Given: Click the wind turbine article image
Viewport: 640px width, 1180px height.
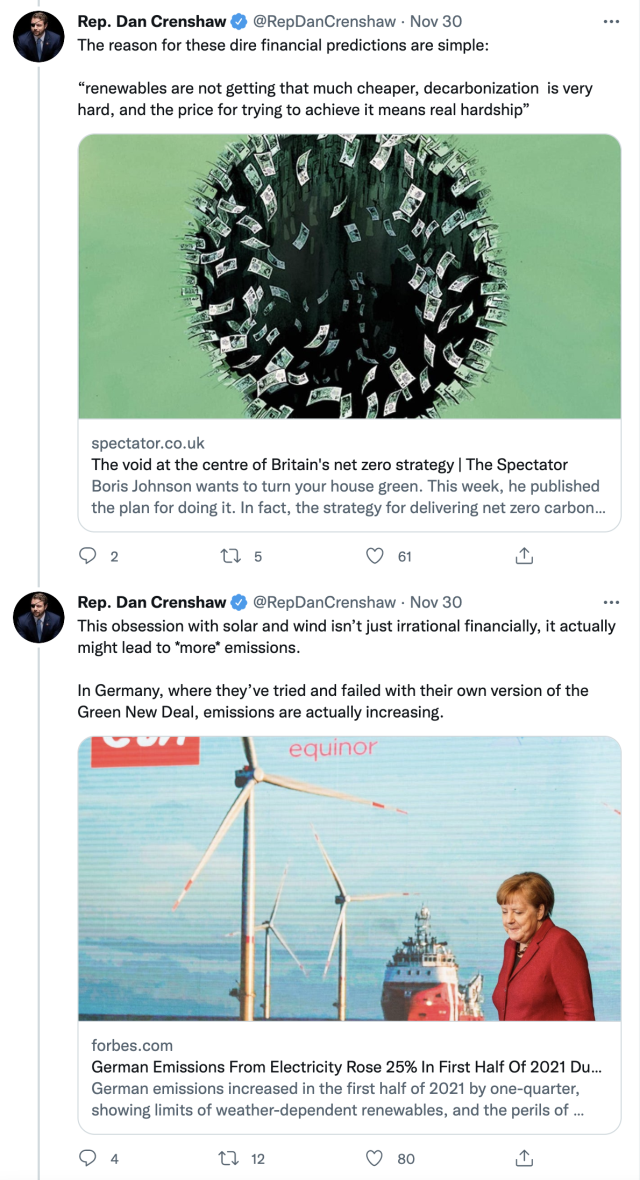Looking at the screenshot, I should coord(349,878).
